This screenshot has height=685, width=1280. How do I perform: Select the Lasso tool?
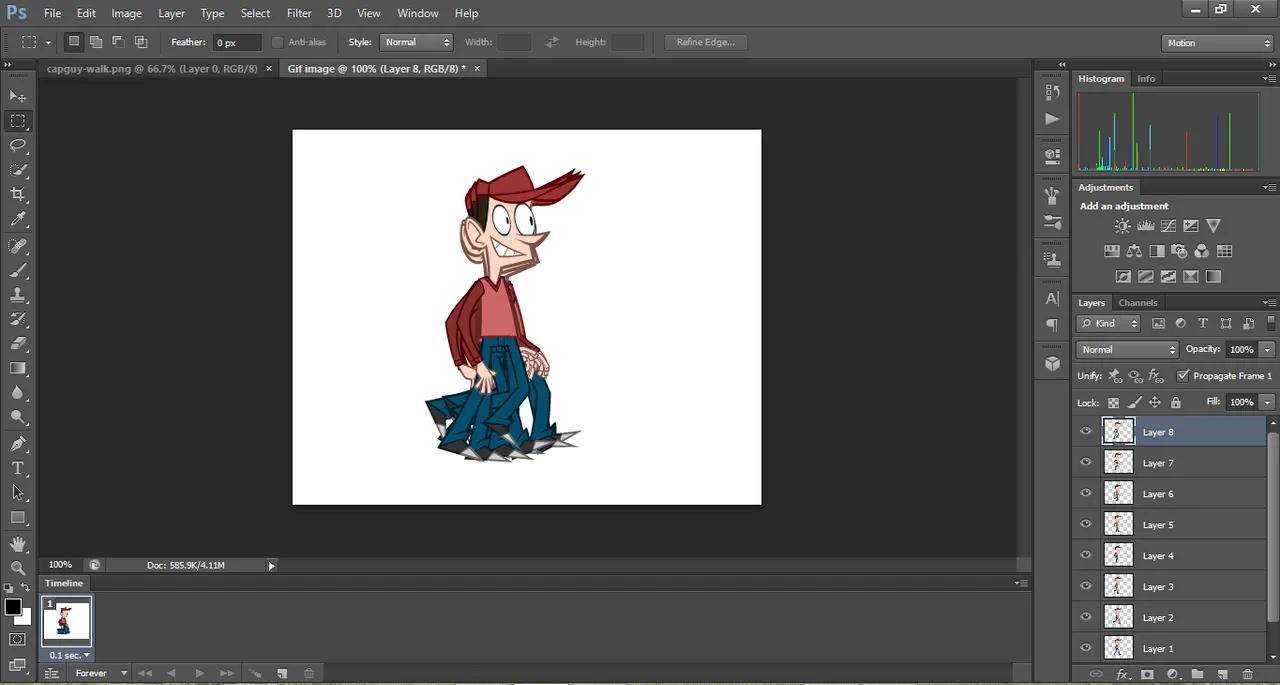click(18, 146)
